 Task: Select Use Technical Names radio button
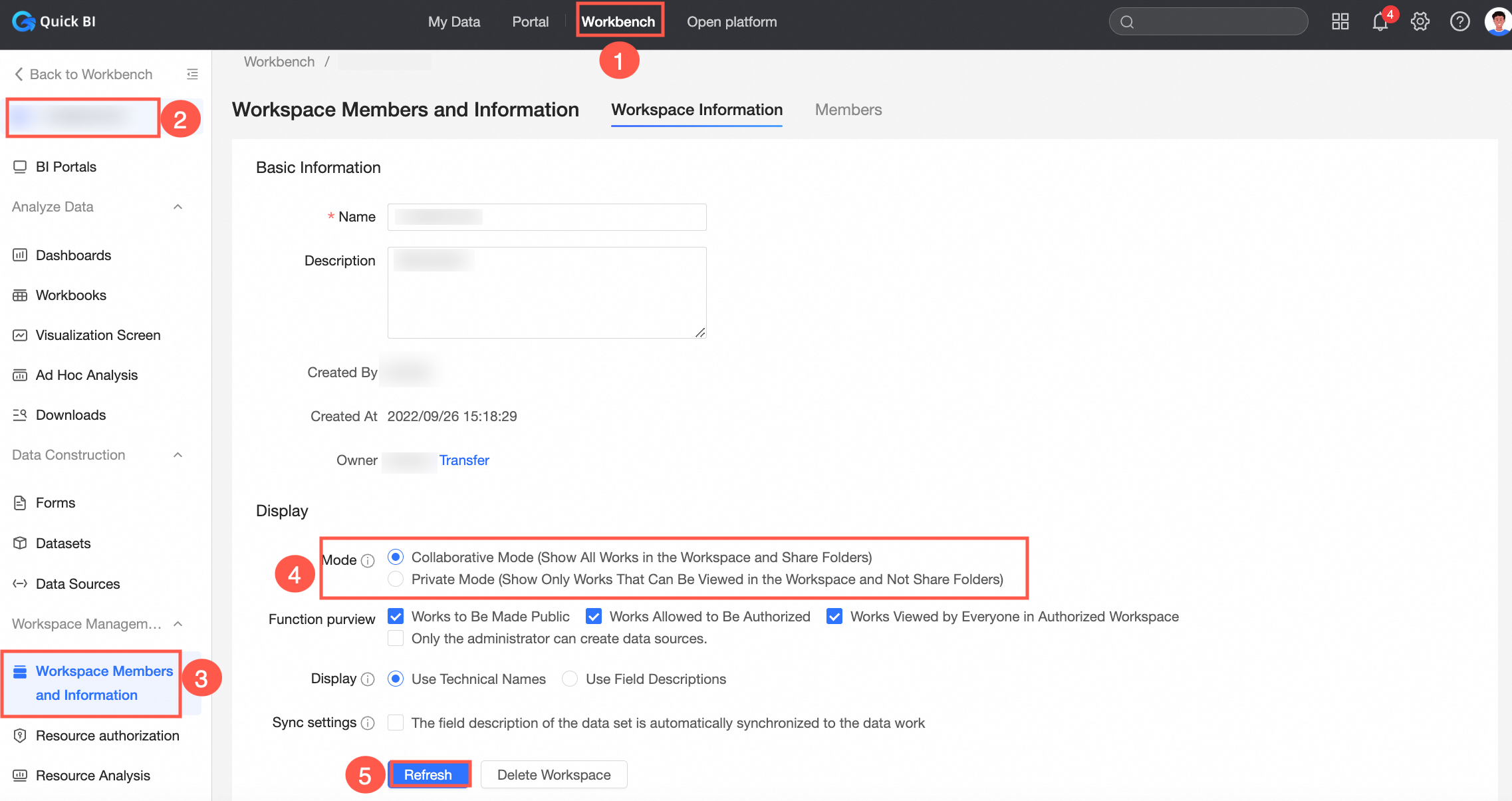click(396, 679)
